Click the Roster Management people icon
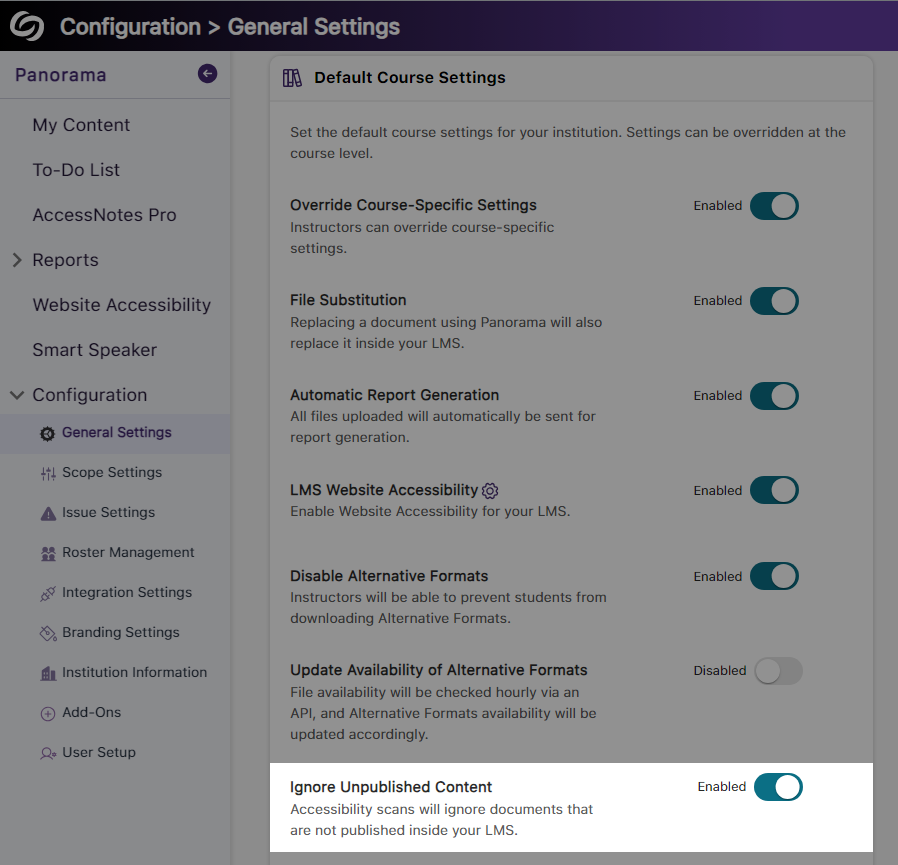The width and height of the screenshot is (898, 865). click(47, 553)
